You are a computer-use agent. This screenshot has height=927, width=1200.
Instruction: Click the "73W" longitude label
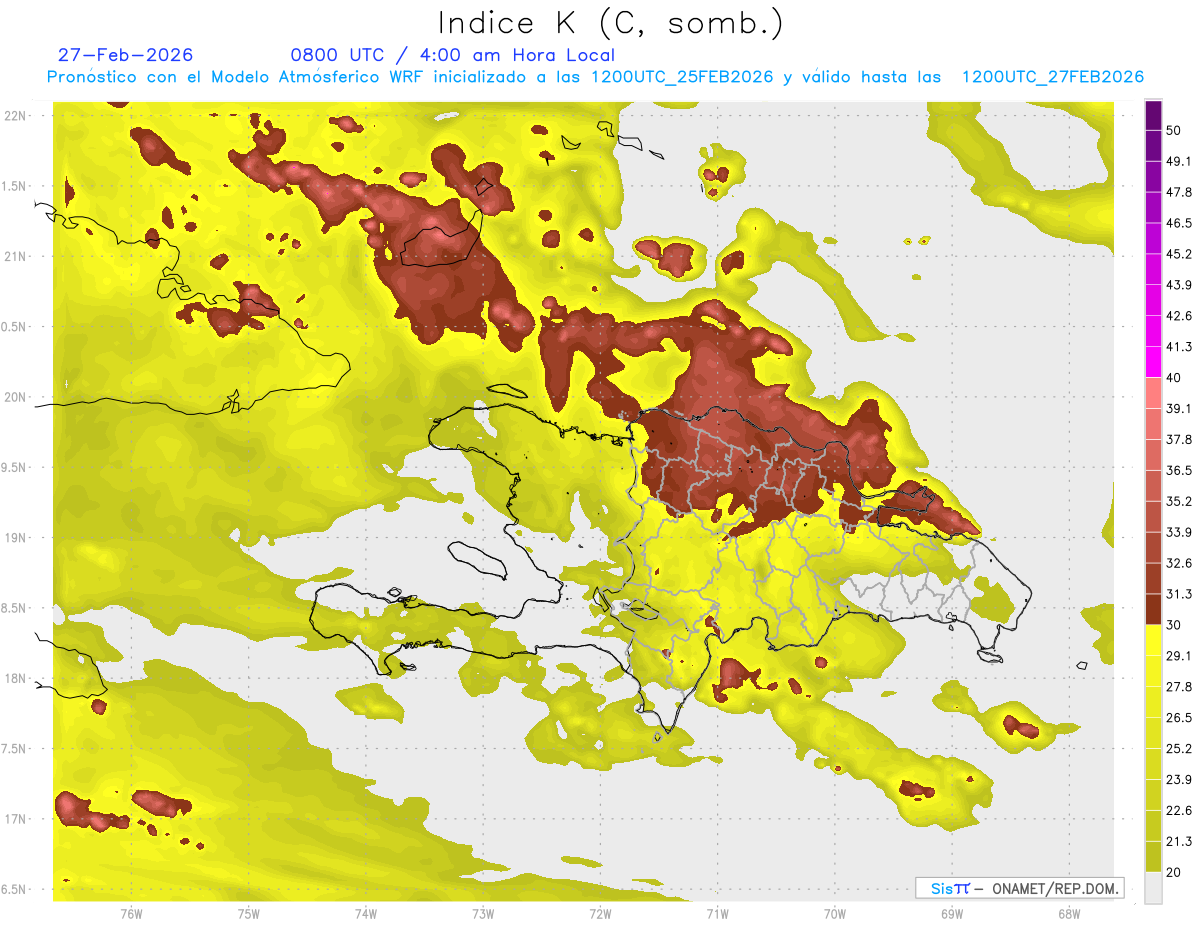click(x=483, y=913)
